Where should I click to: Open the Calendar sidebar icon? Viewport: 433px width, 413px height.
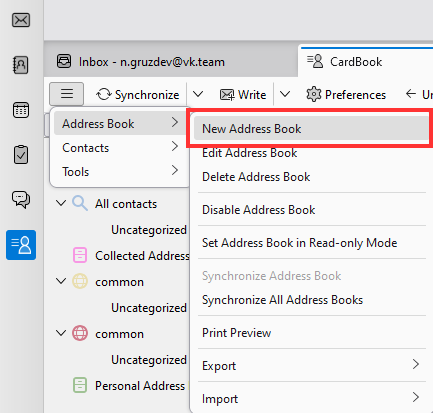[21, 110]
